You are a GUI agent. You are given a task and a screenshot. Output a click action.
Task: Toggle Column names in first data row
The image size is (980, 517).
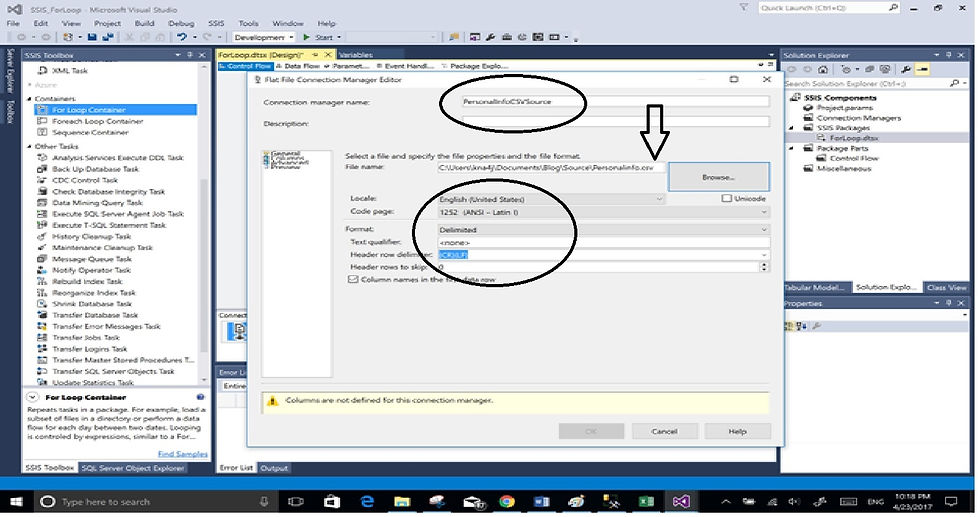point(353,279)
